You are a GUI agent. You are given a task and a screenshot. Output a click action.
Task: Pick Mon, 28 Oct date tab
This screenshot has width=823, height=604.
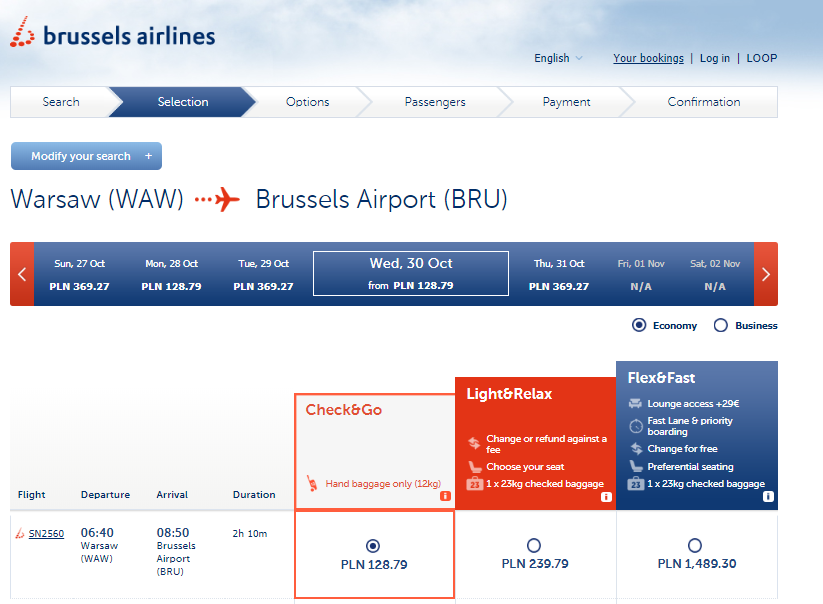coord(172,274)
